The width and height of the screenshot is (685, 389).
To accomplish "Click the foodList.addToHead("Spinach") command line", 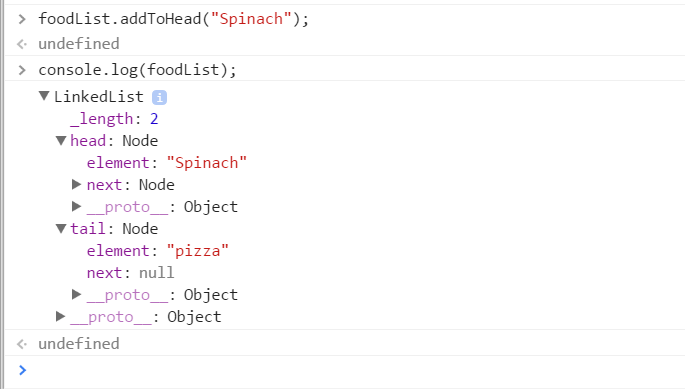I will click(x=173, y=19).
